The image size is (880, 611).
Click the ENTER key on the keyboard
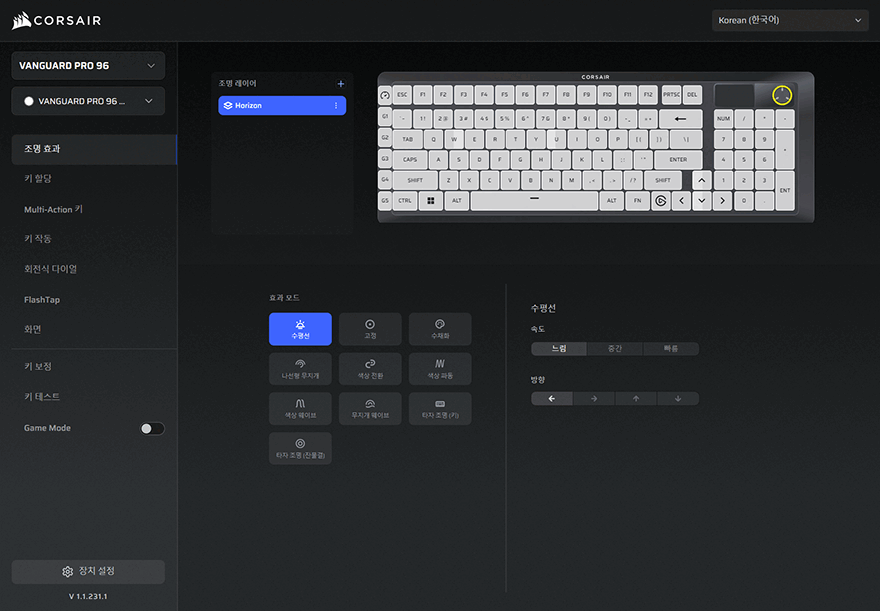pyautogui.click(x=678, y=160)
